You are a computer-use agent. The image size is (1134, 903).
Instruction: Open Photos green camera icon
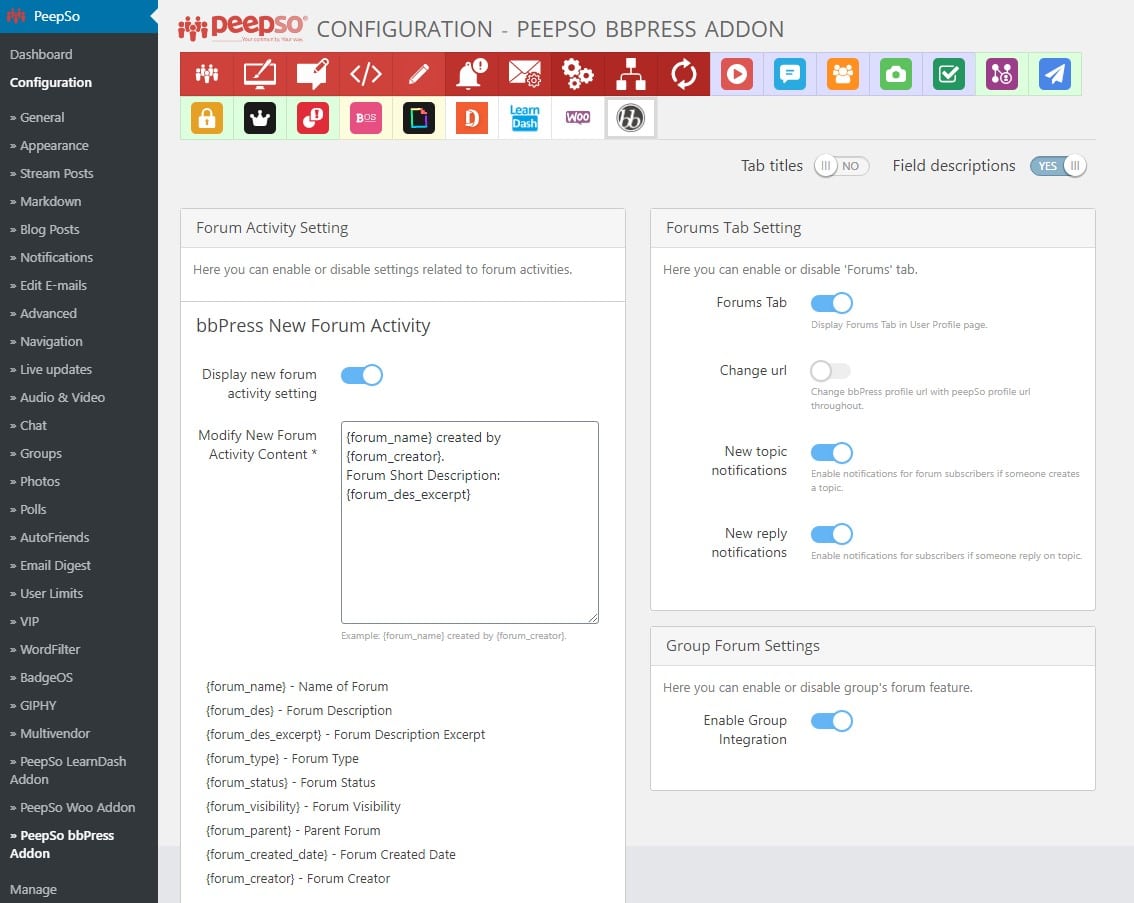pyautogui.click(x=895, y=74)
